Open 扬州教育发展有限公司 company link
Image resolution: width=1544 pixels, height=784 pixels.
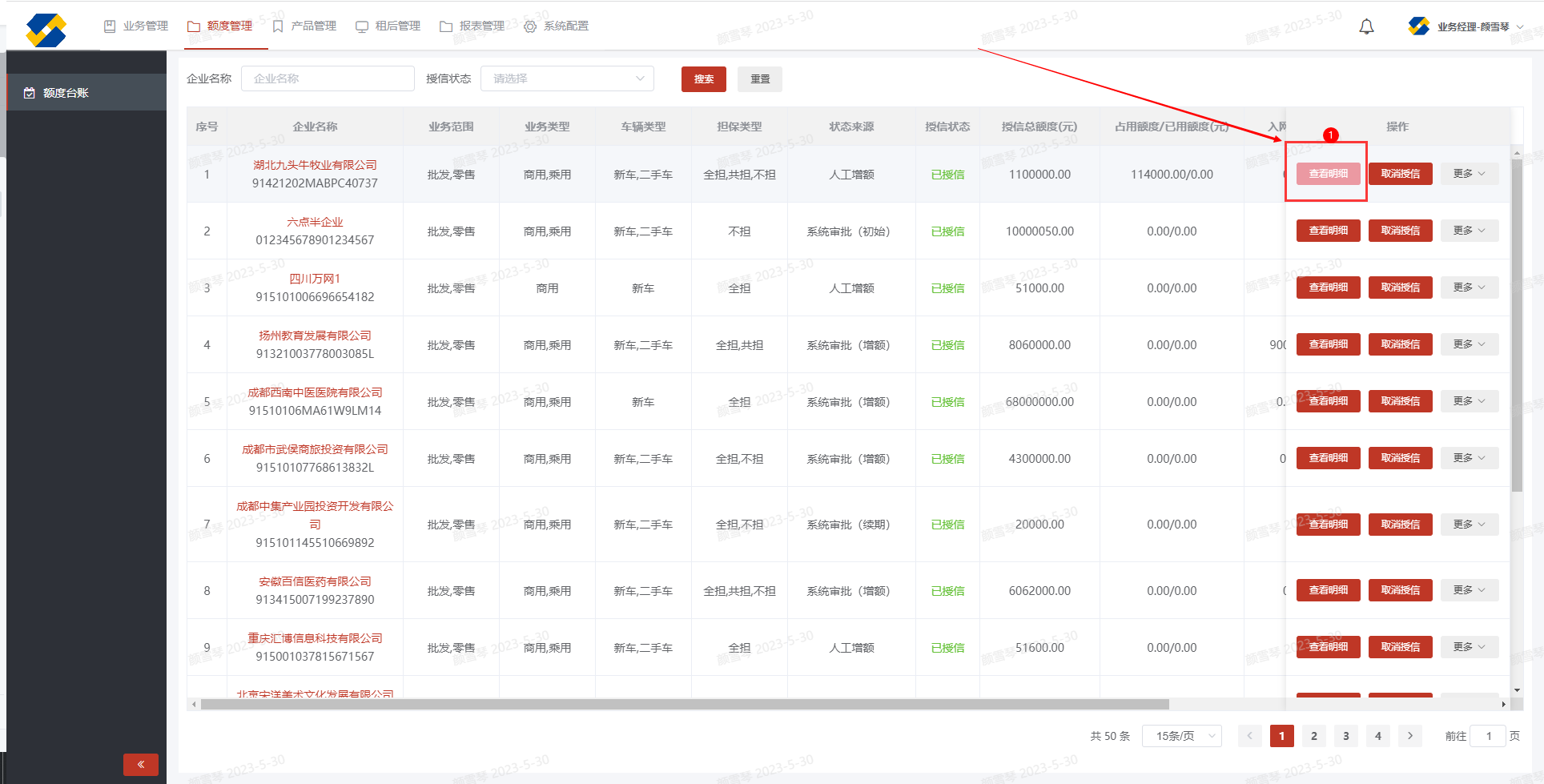(x=315, y=336)
